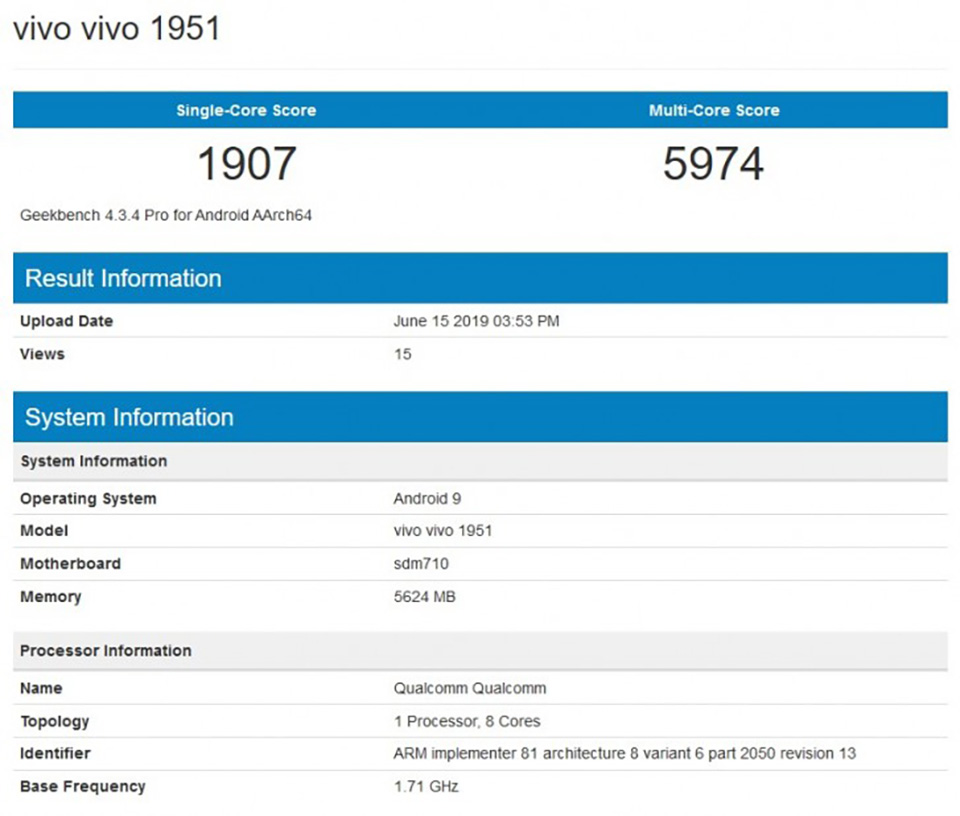Screen dimensions: 960x816
Task: Click the System Information blue banner
Action: pos(481,417)
